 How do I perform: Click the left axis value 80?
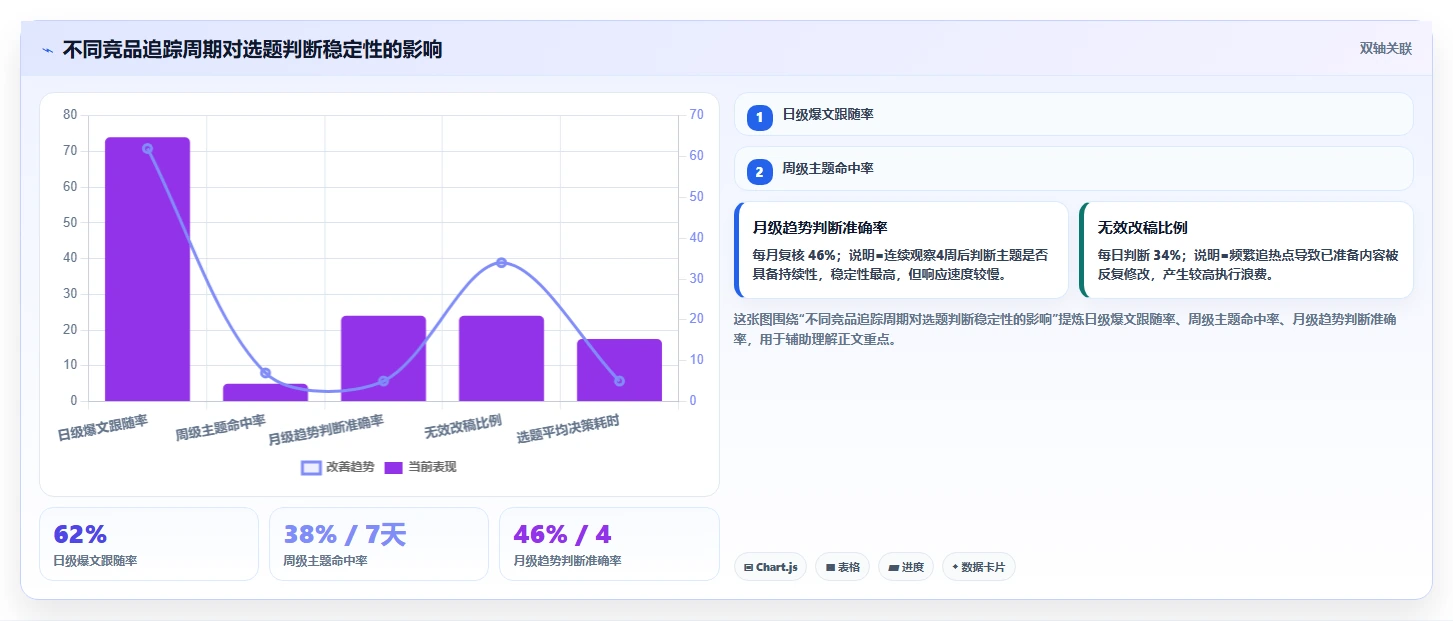tap(70, 115)
